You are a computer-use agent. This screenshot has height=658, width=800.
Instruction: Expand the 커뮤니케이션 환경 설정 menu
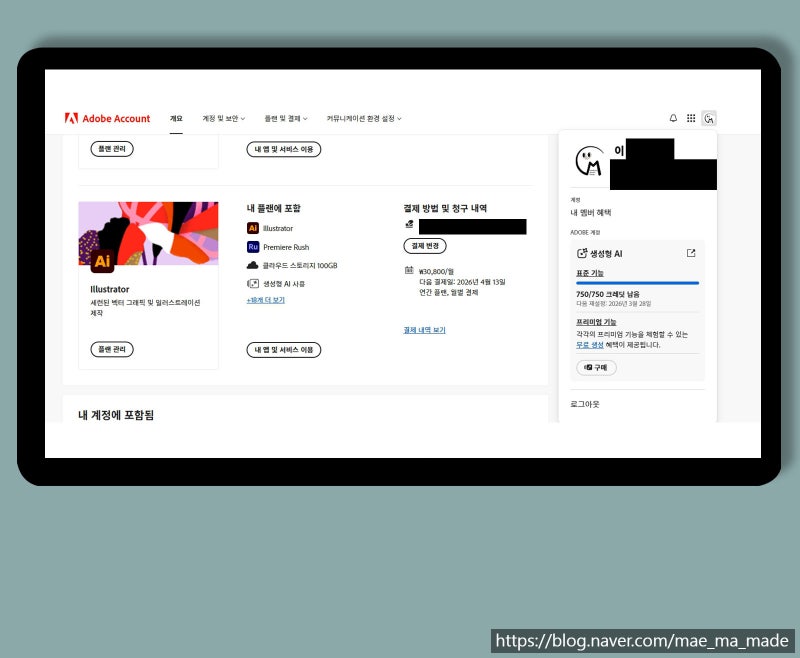364,118
